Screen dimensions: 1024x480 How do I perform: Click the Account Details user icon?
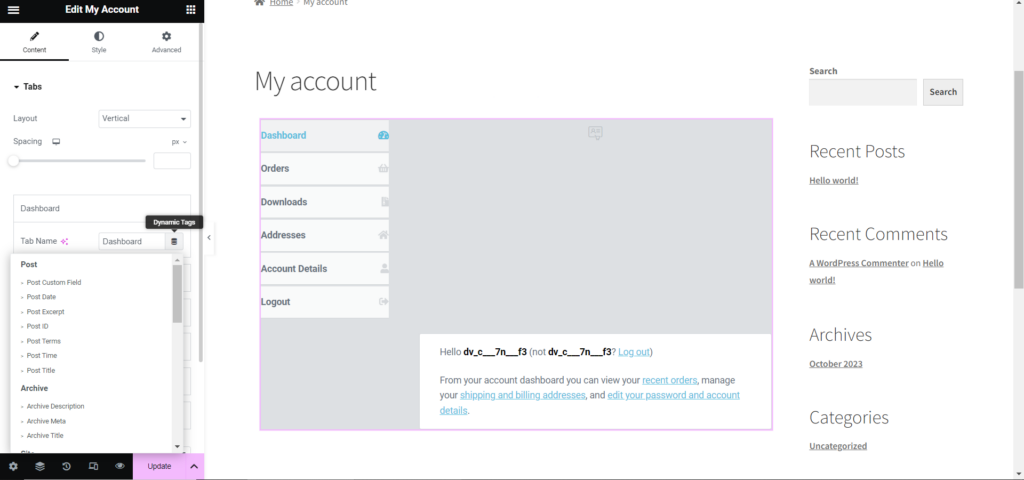click(385, 268)
